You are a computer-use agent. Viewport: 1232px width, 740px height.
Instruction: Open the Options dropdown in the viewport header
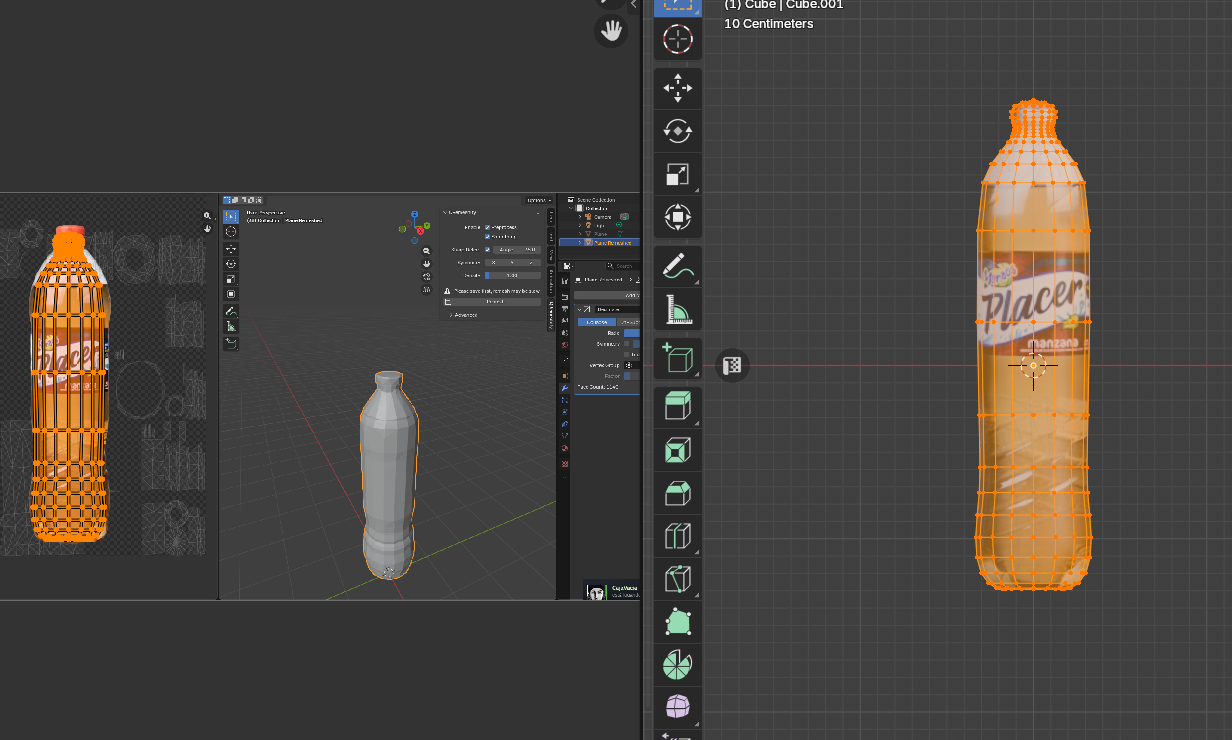538,200
